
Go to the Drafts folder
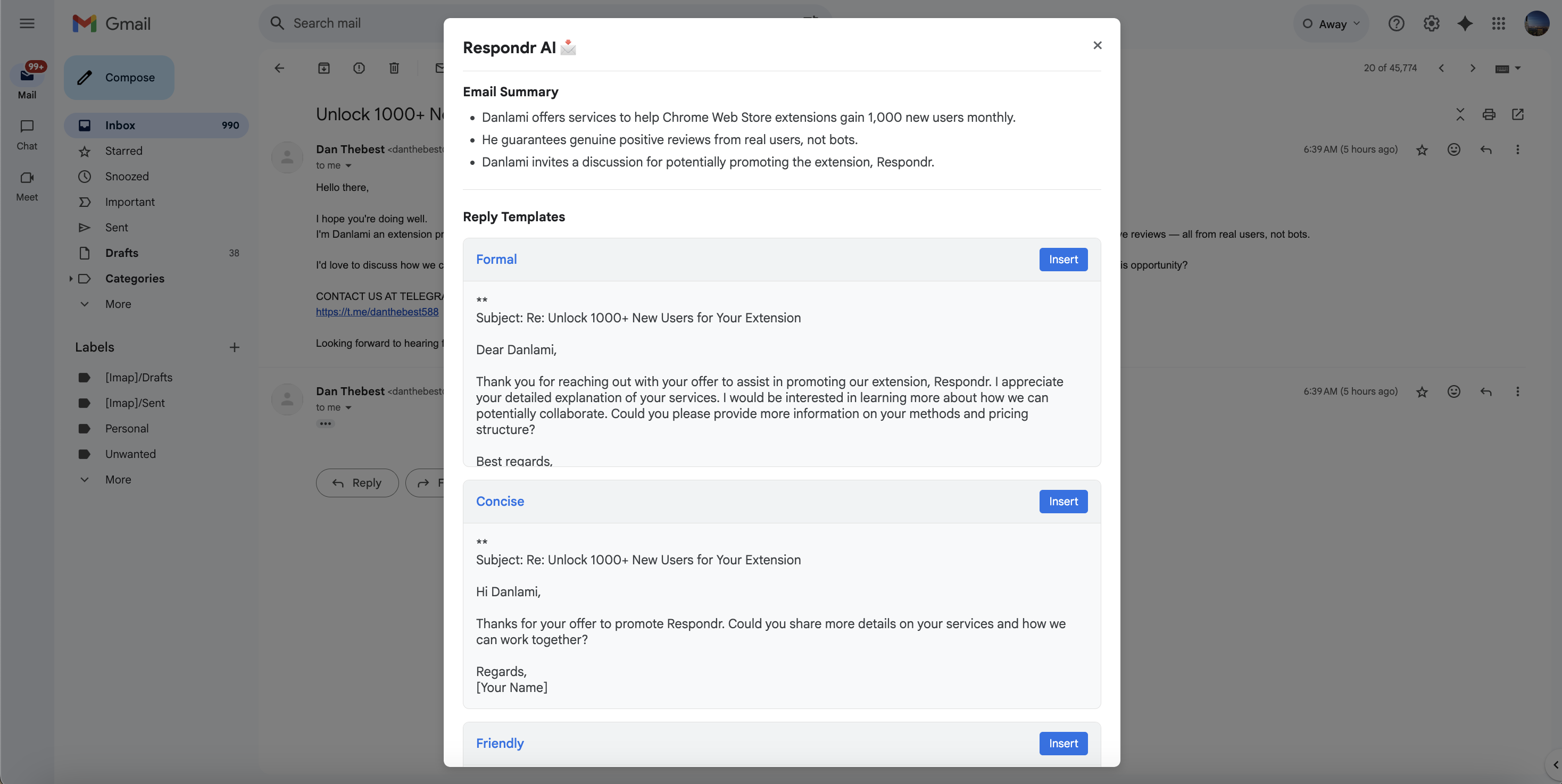point(121,253)
